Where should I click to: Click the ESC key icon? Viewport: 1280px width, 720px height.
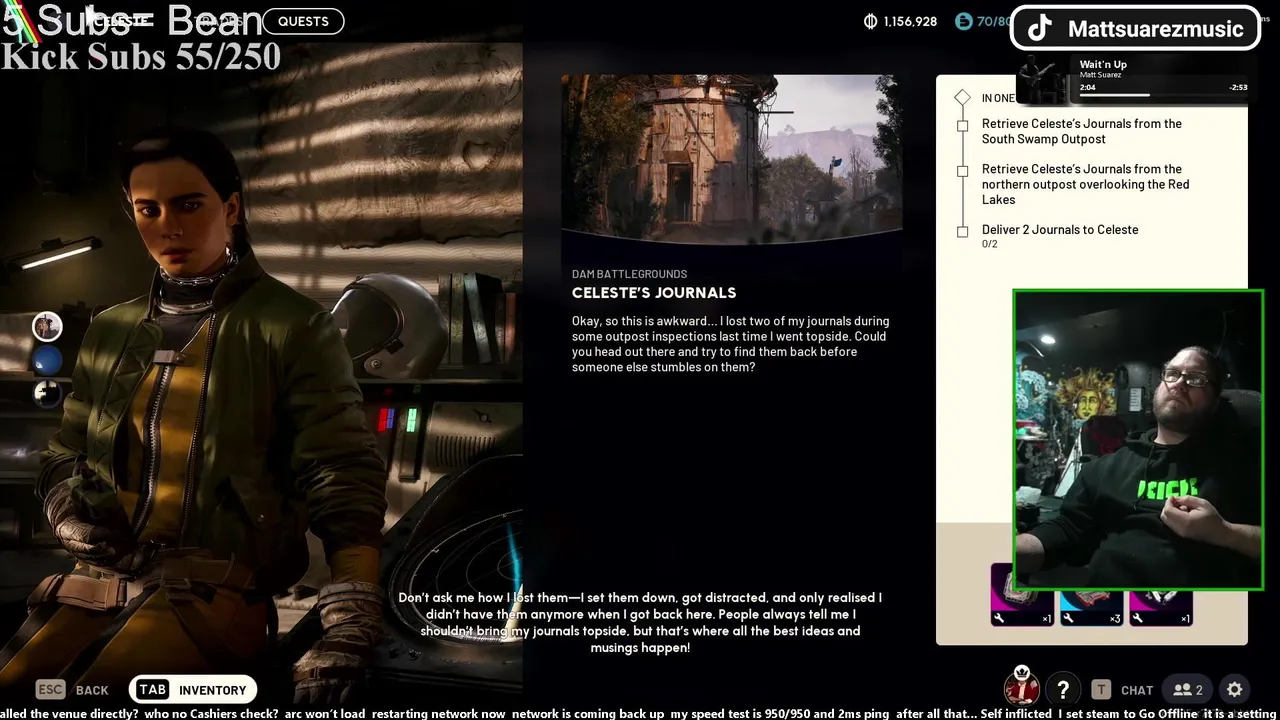tap(50, 689)
